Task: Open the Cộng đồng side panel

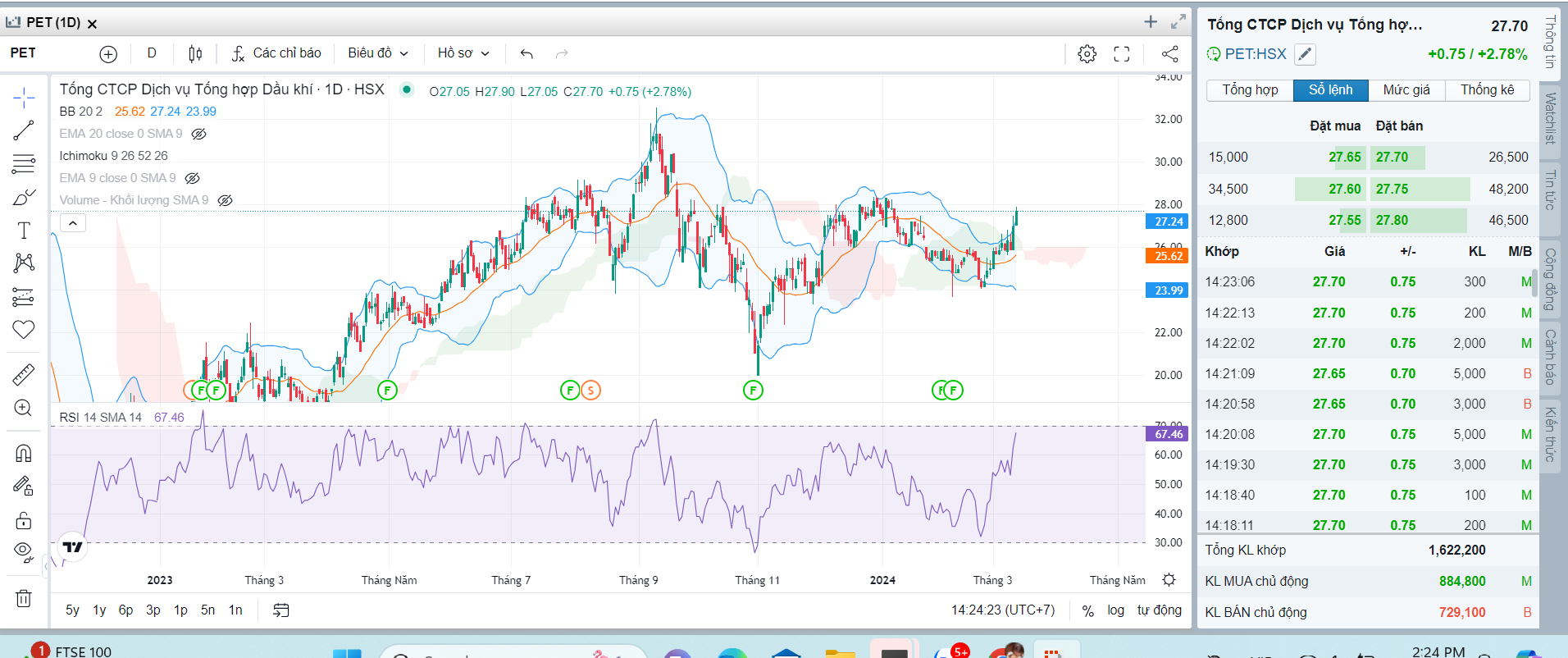Action: tap(1550, 279)
